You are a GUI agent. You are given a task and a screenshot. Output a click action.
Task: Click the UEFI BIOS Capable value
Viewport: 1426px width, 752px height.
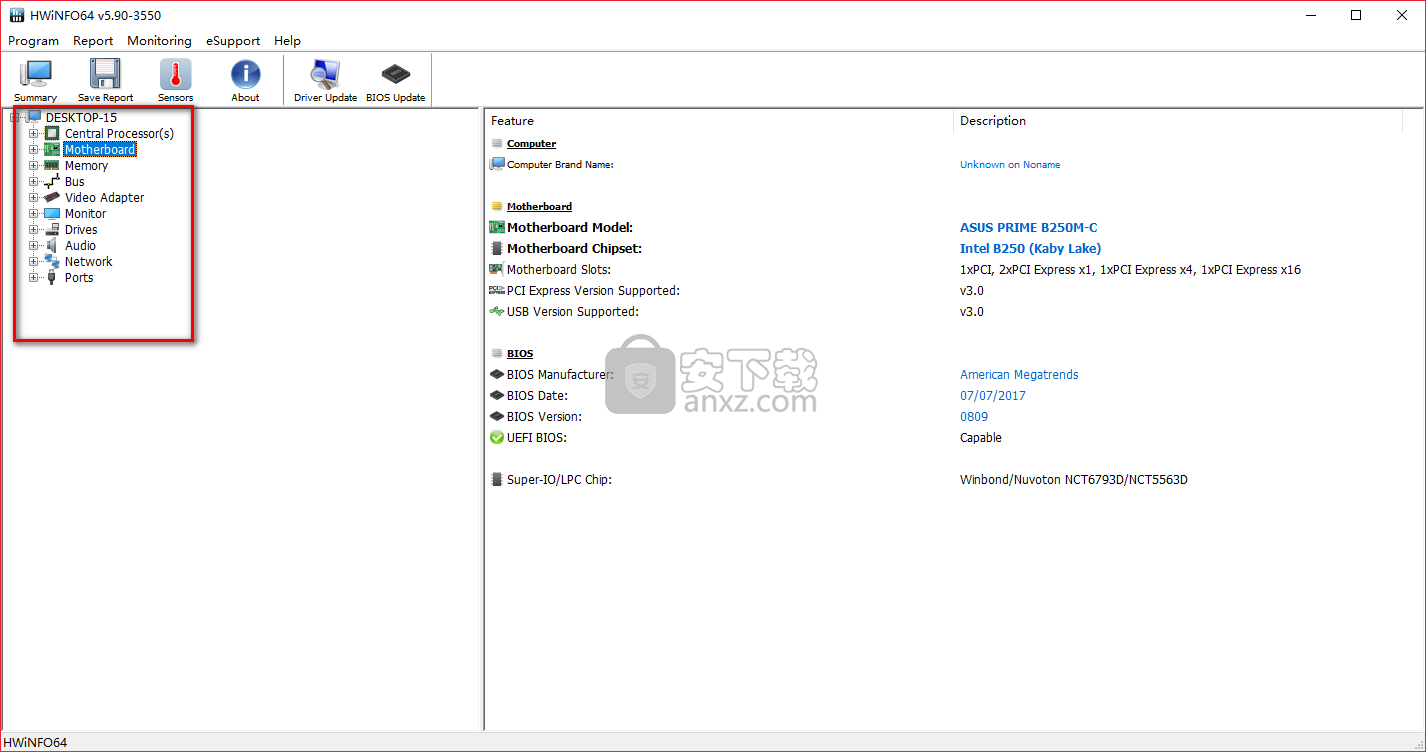click(x=981, y=438)
